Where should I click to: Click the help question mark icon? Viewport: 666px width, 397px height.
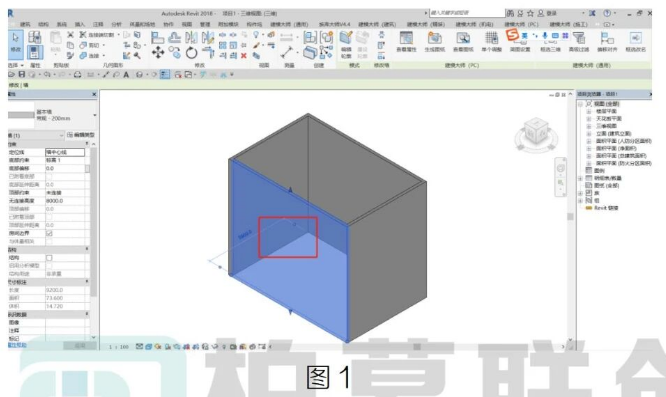click(x=607, y=14)
